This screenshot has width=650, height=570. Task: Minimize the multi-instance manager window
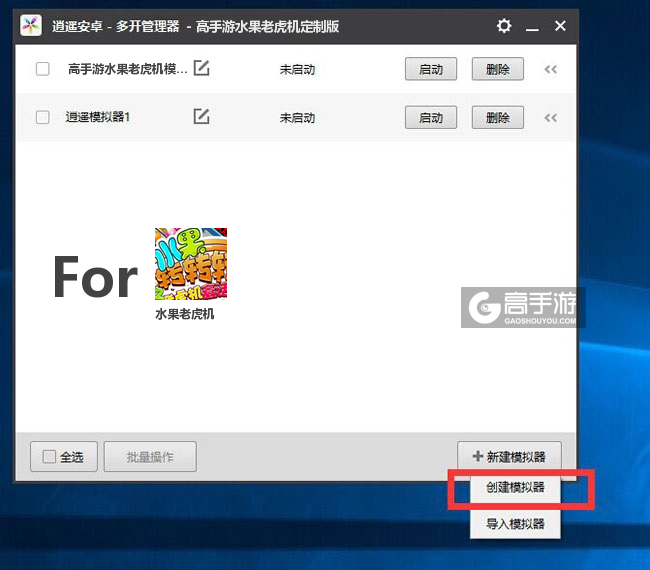pyautogui.click(x=532, y=26)
